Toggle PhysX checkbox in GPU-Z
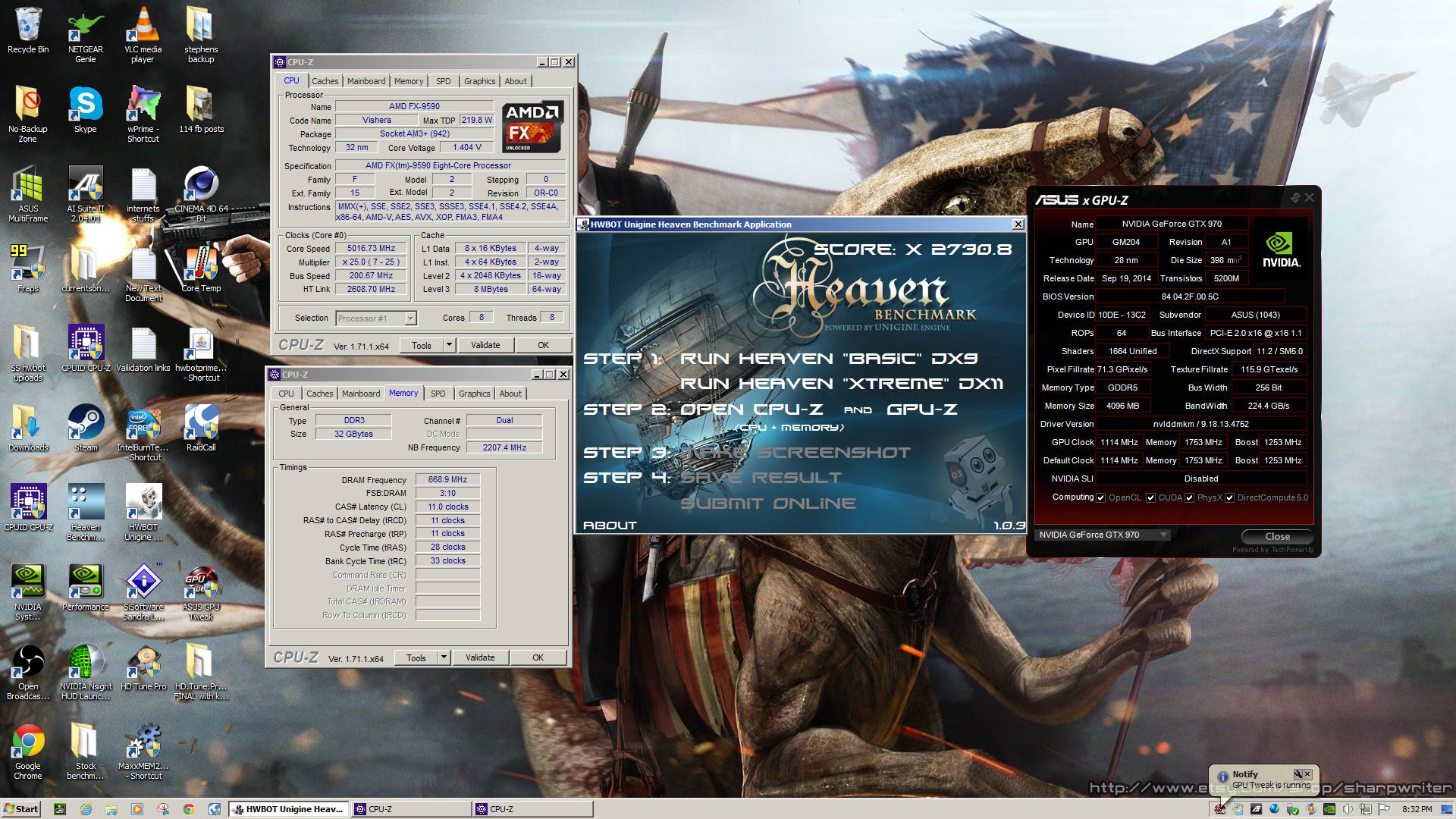1456x819 pixels. click(1189, 497)
